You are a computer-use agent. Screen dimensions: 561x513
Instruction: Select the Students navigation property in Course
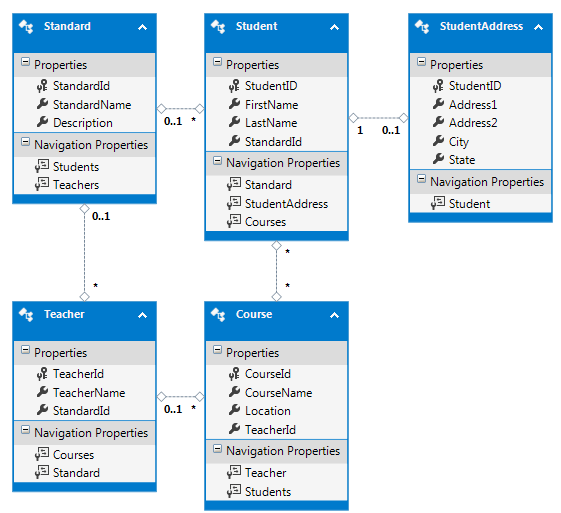[268, 492]
